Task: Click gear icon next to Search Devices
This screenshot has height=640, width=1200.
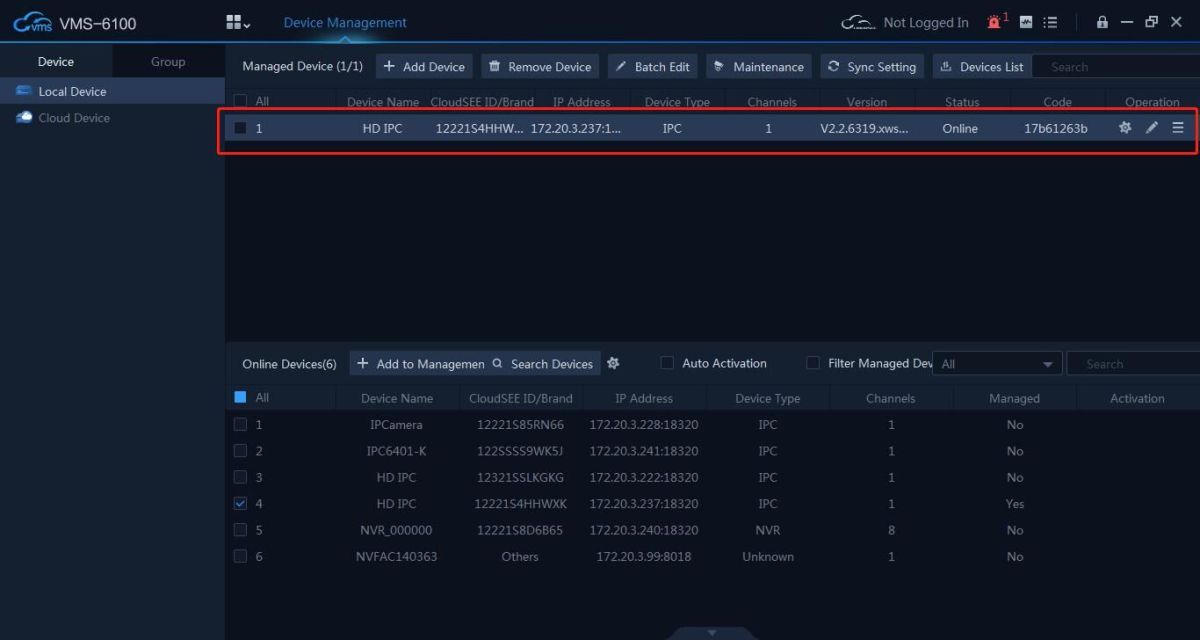Action: pos(613,363)
